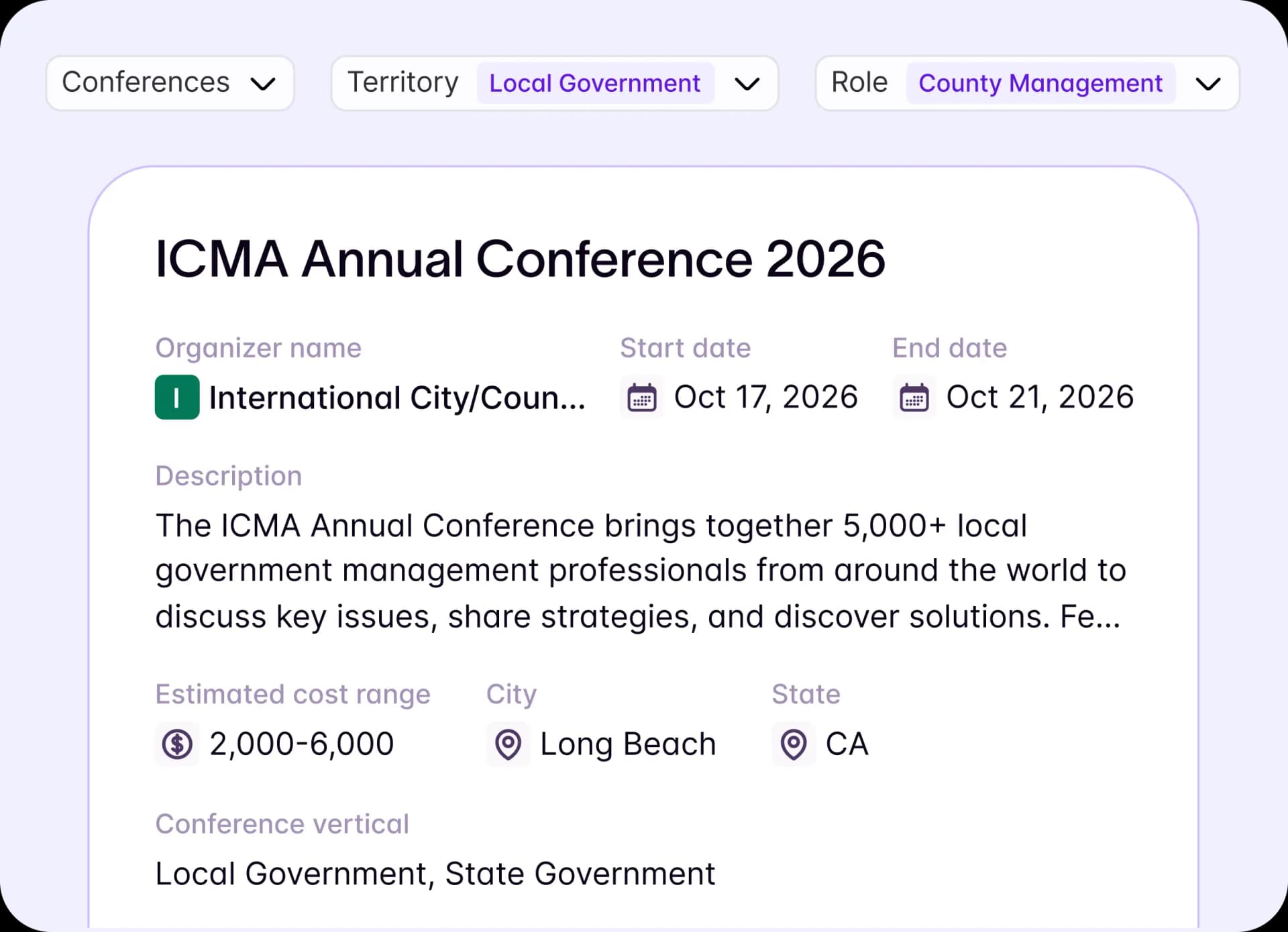
Task: Click Local Government, State Government vertical value
Action: (x=435, y=874)
